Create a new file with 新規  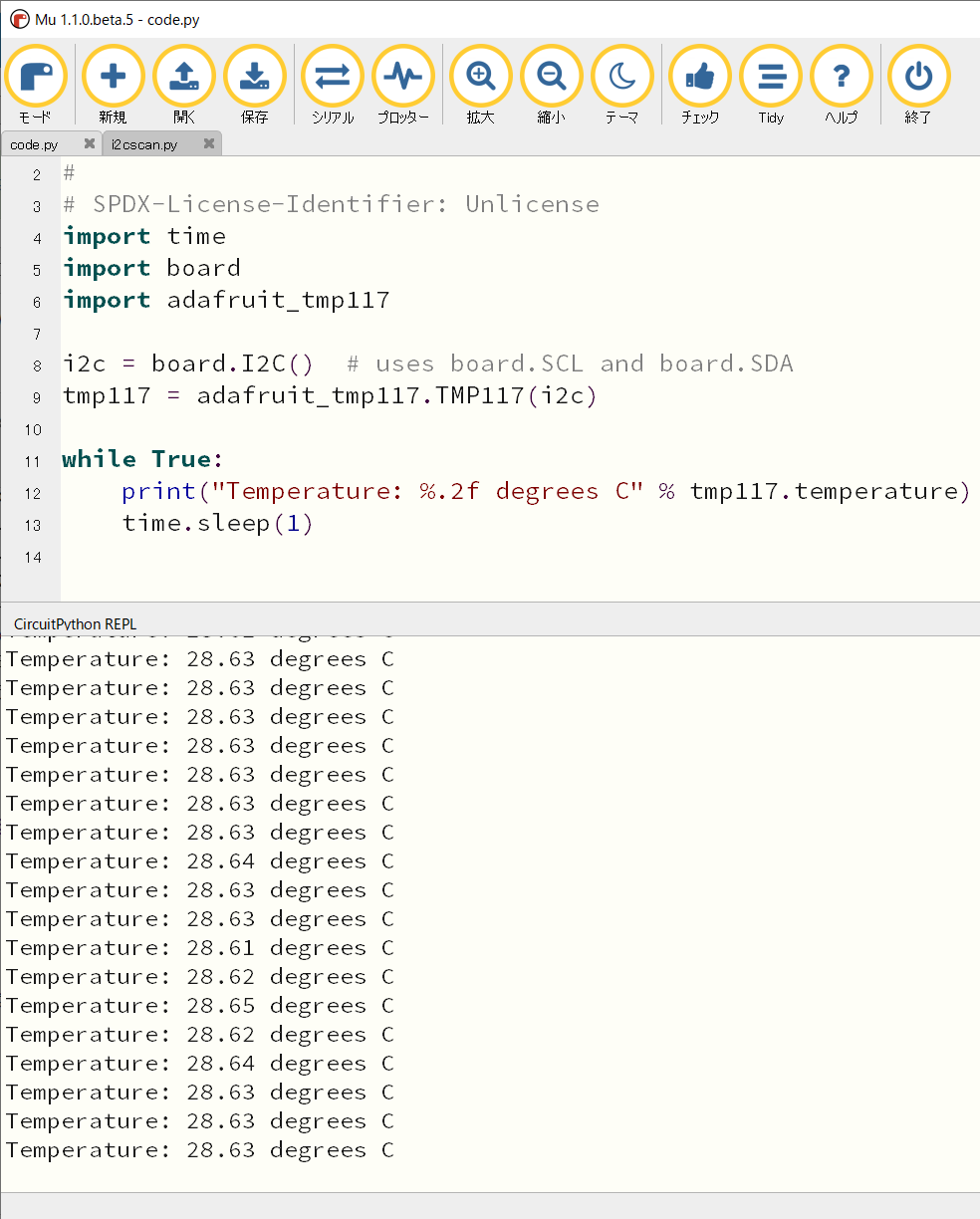[x=113, y=78]
